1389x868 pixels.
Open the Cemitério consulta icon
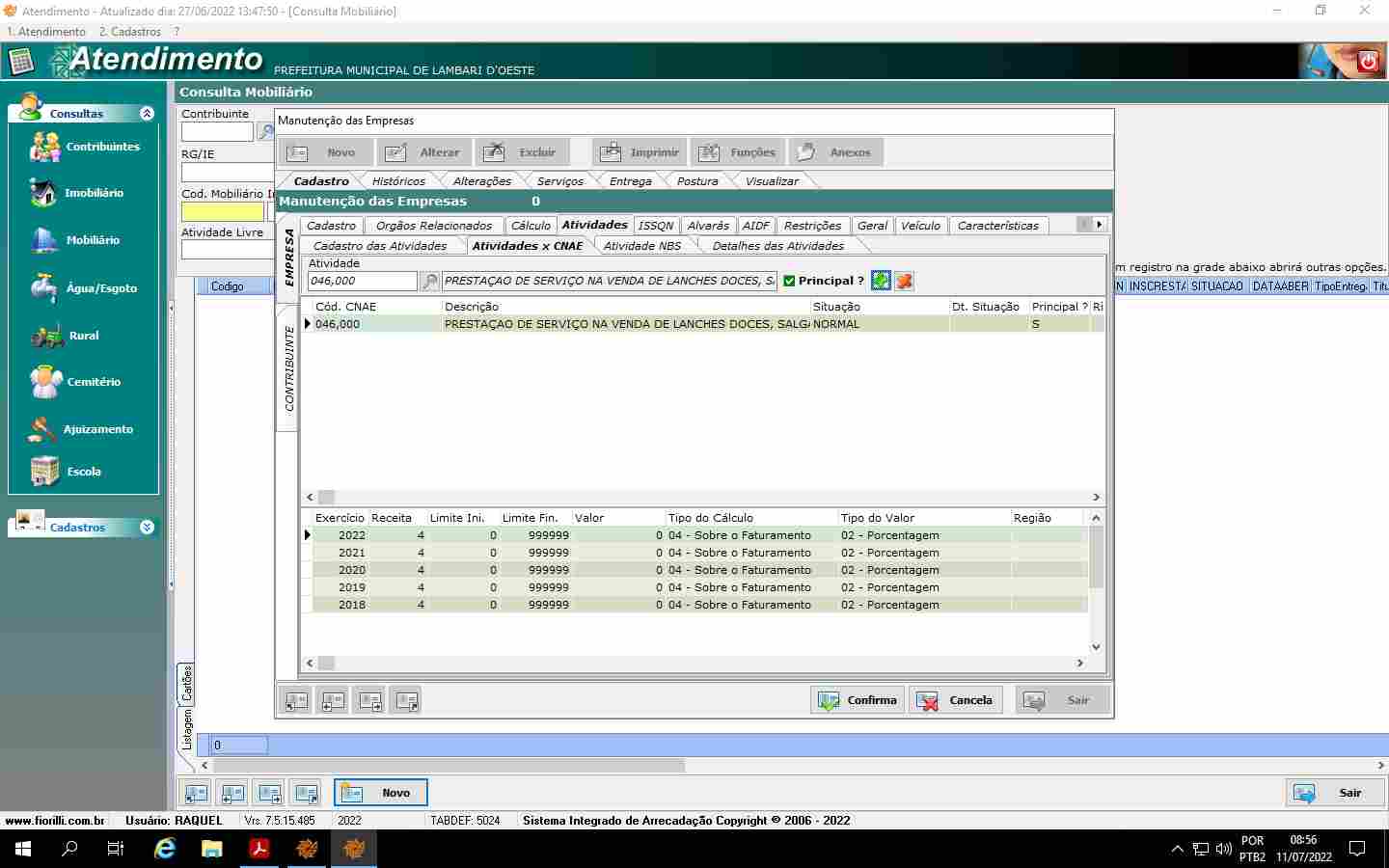[x=45, y=382]
